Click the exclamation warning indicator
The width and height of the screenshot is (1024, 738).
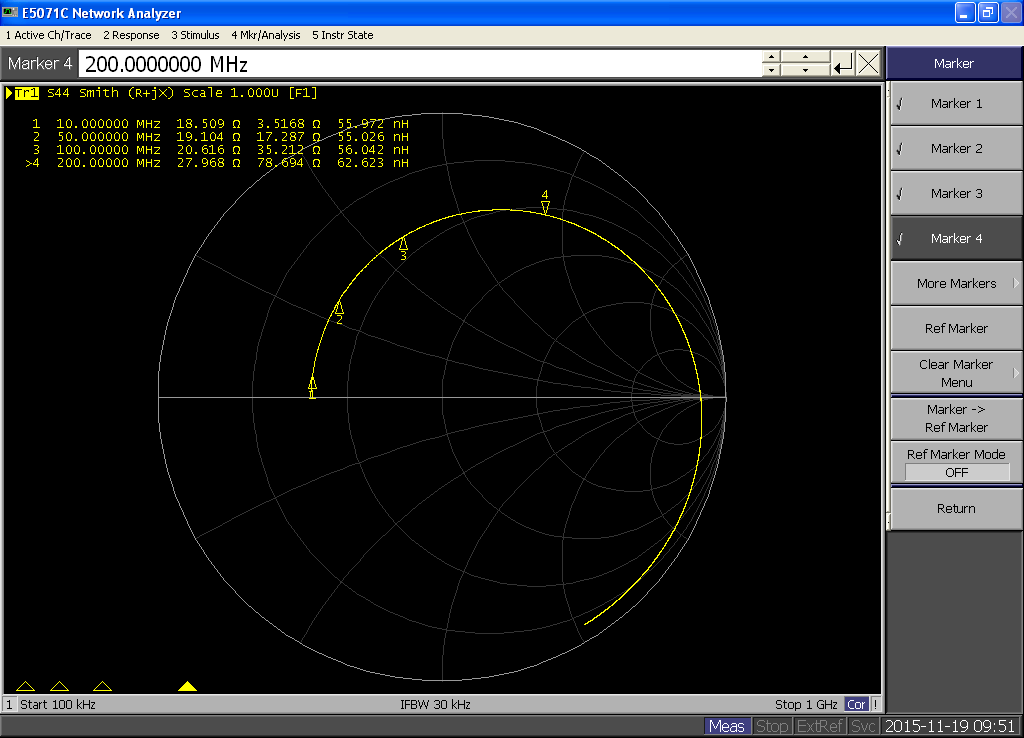875,704
